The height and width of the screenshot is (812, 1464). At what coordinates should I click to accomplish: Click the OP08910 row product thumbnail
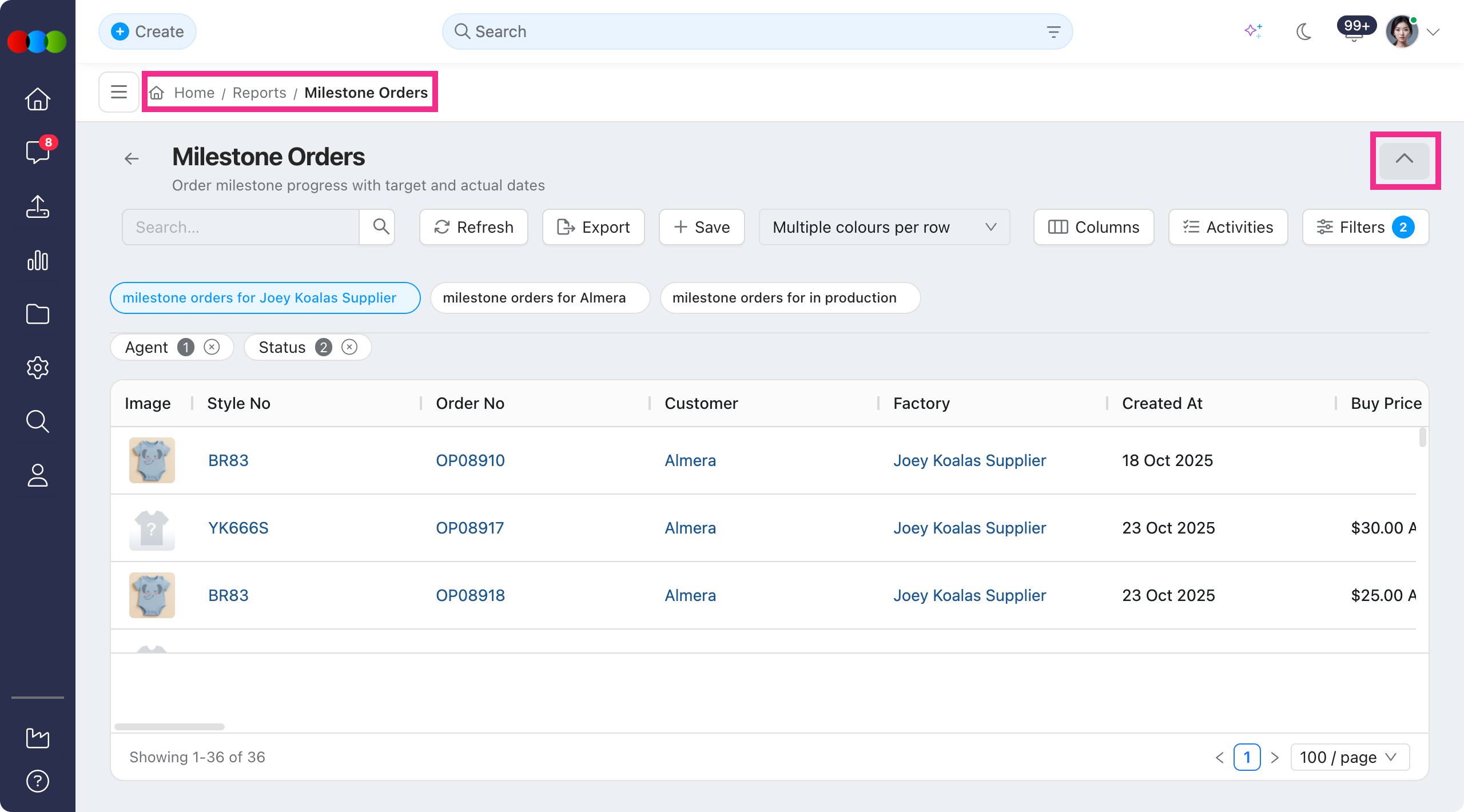click(x=152, y=460)
